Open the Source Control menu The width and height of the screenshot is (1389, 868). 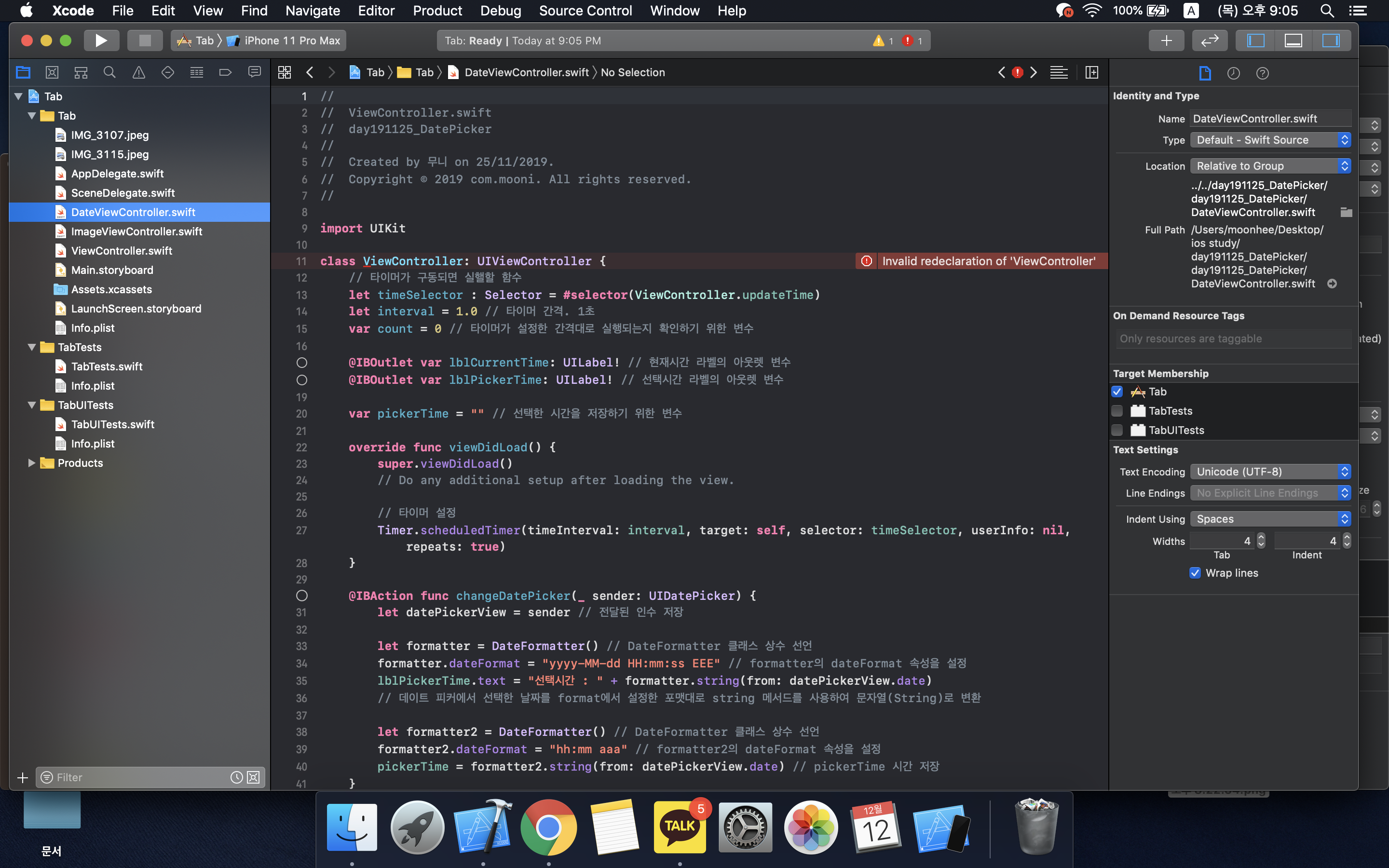point(585,10)
